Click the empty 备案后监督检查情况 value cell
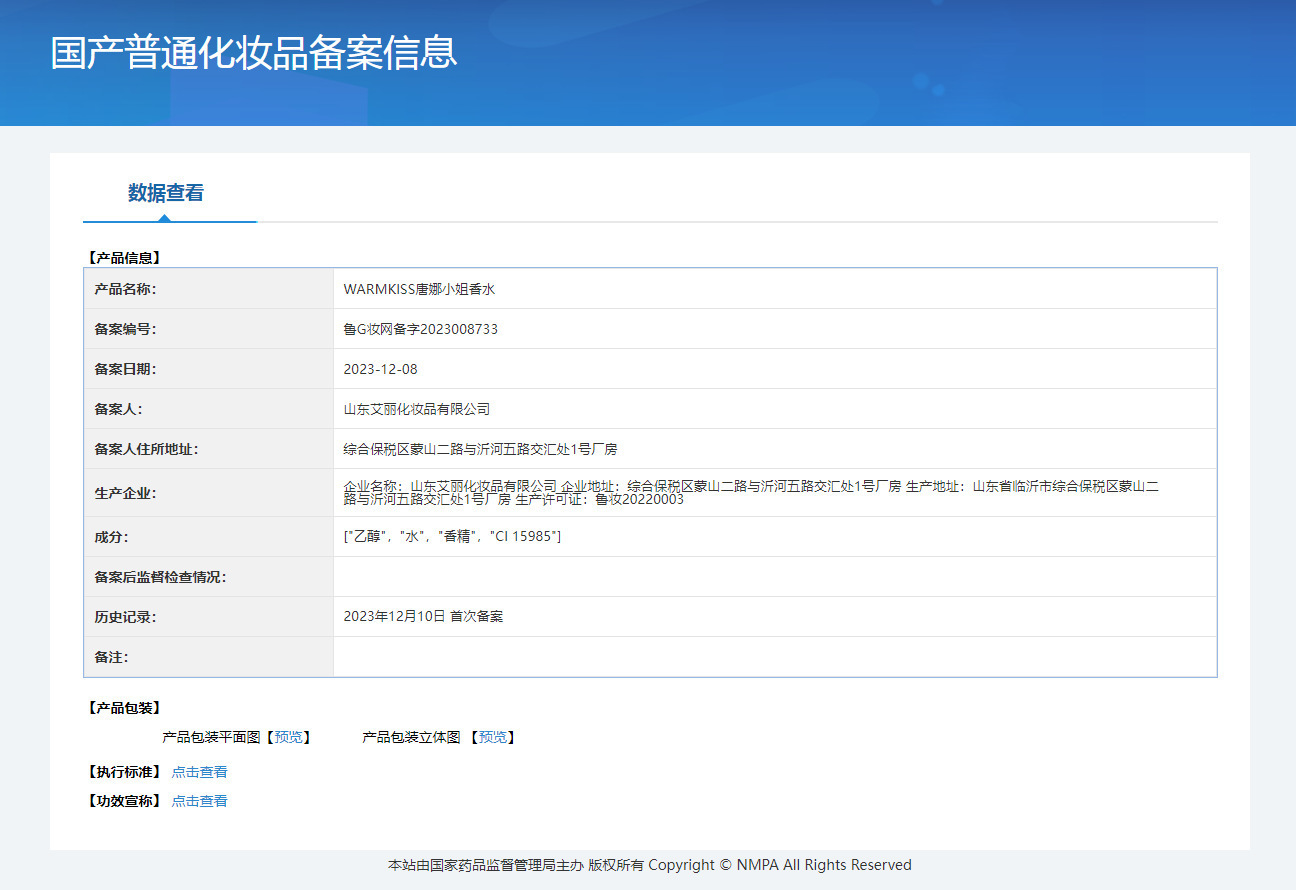1296x890 pixels. [x=774, y=577]
